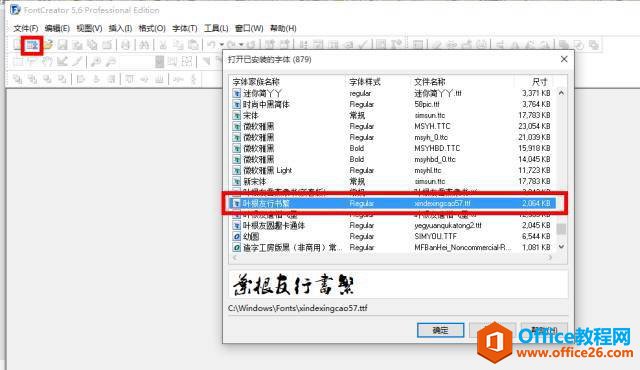Open the Undo history dropdown arrow
The height and width of the screenshot is (370, 640).
pos(221,45)
